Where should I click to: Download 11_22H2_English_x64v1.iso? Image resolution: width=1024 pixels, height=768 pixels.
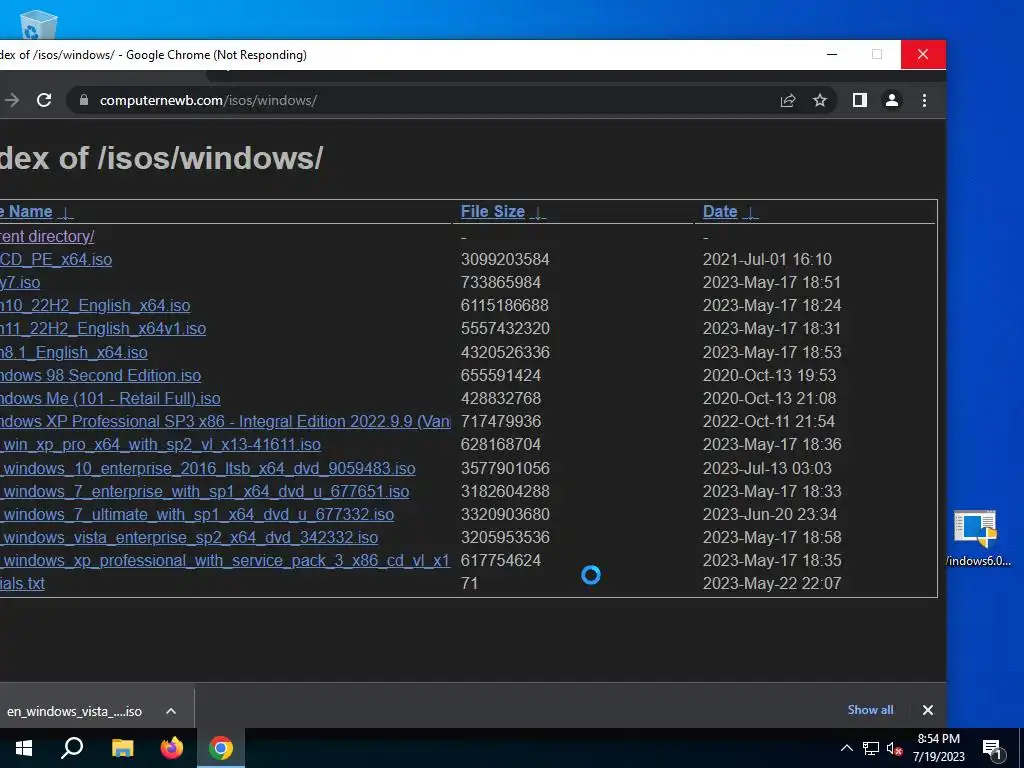tap(103, 328)
